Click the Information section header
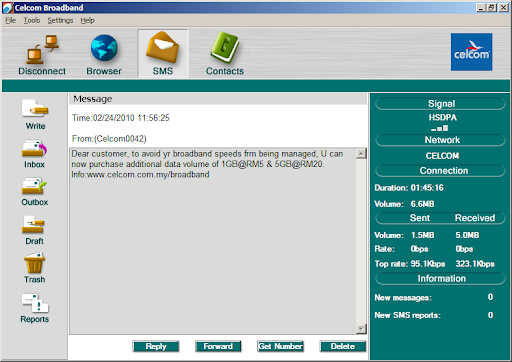Image resolution: width=512 pixels, height=362 pixels. 441,279
